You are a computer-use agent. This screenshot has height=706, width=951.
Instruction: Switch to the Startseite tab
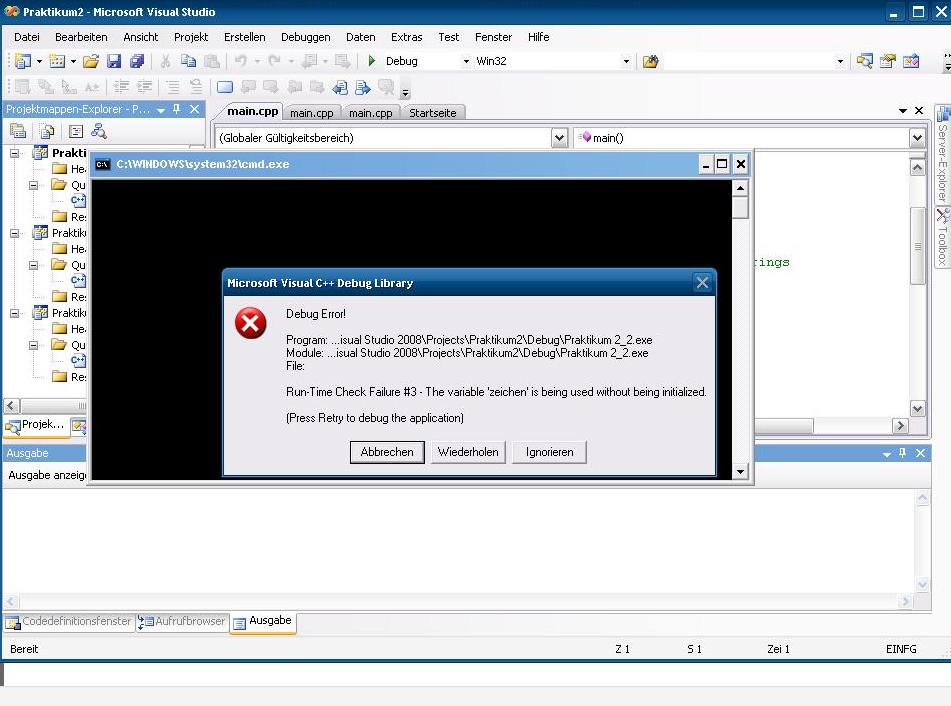click(x=432, y=113)
